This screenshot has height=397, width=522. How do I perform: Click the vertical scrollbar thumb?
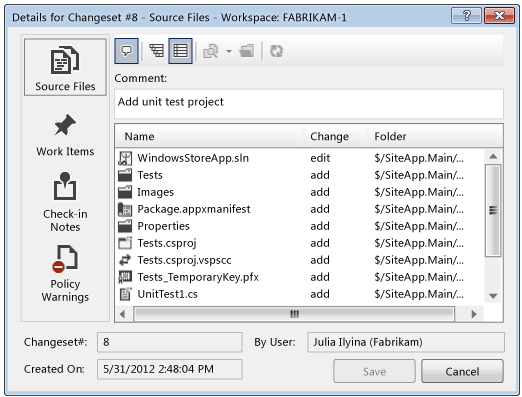coord(493,211)
